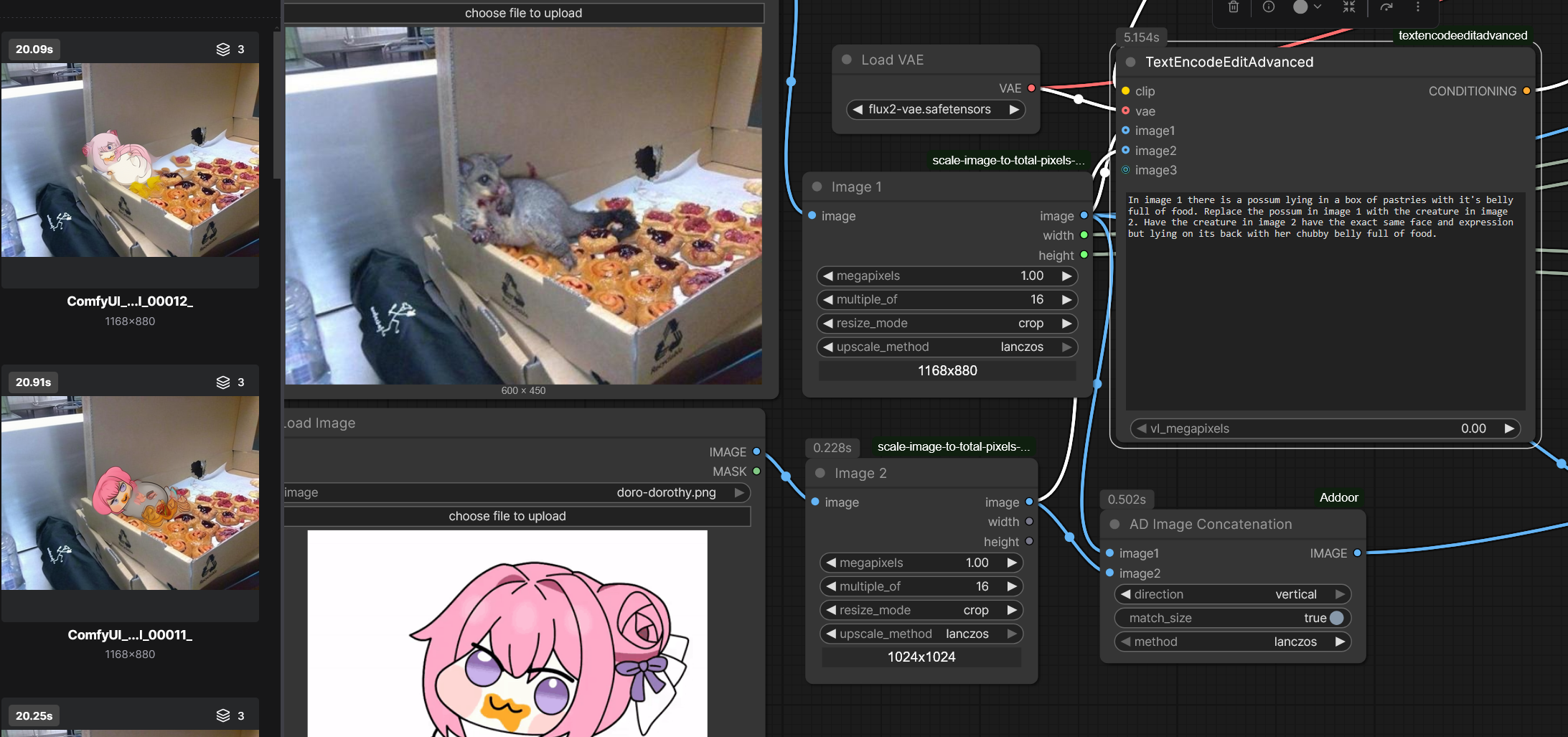The height and width of the screenshot is (737, 1568).
Task: Increase megapixels in the Image 2 node
Action: pos(1012,563)
